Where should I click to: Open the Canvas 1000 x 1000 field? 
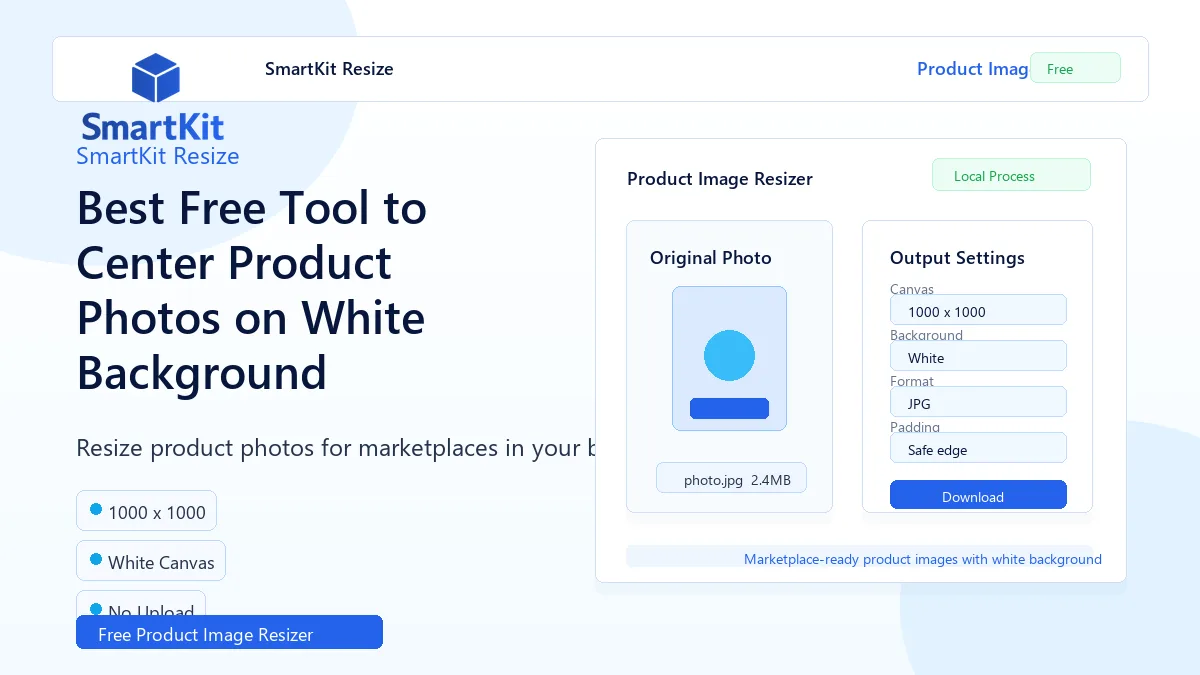pos(978,310)
